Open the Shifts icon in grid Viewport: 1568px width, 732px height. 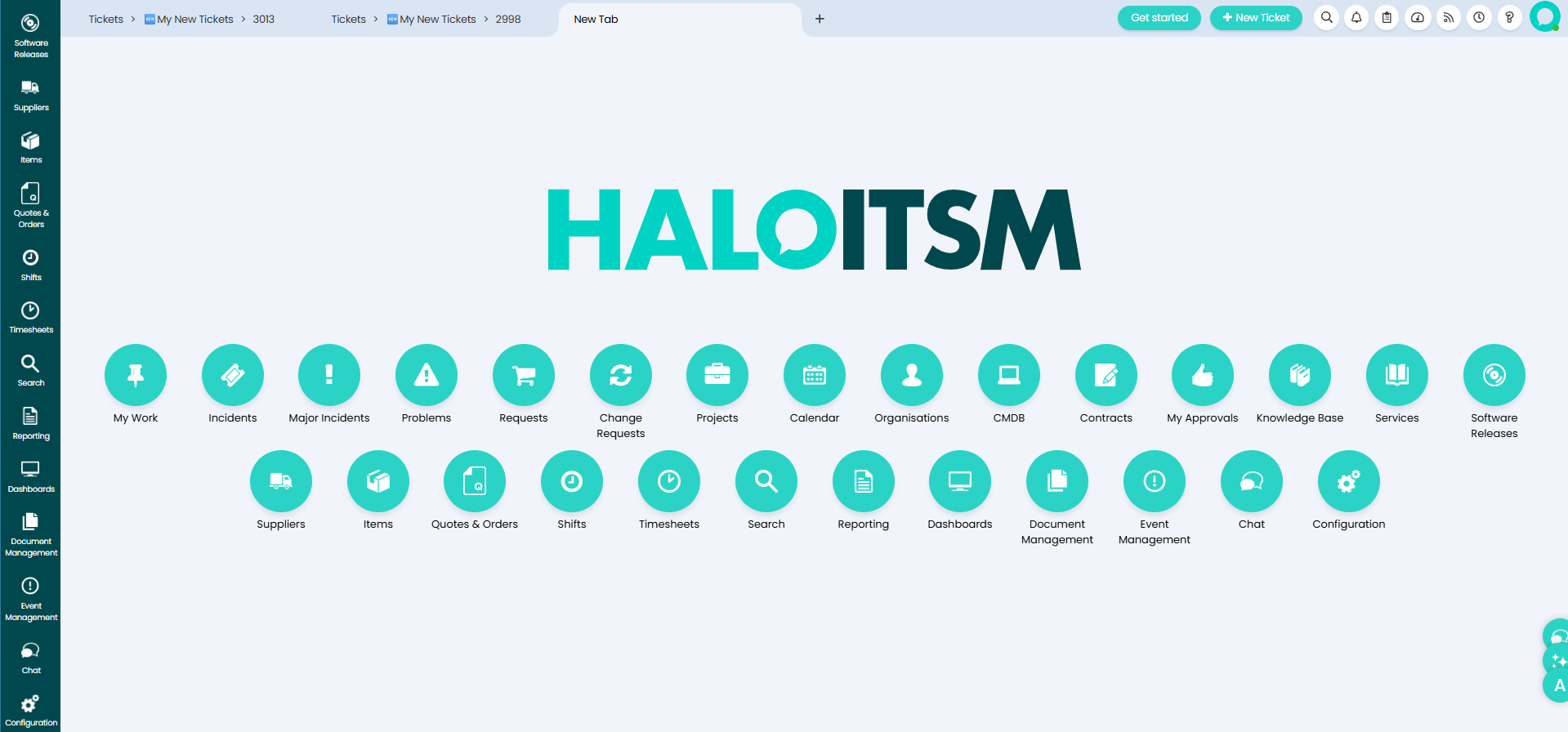pyautogui.click(x=572, y=481)
